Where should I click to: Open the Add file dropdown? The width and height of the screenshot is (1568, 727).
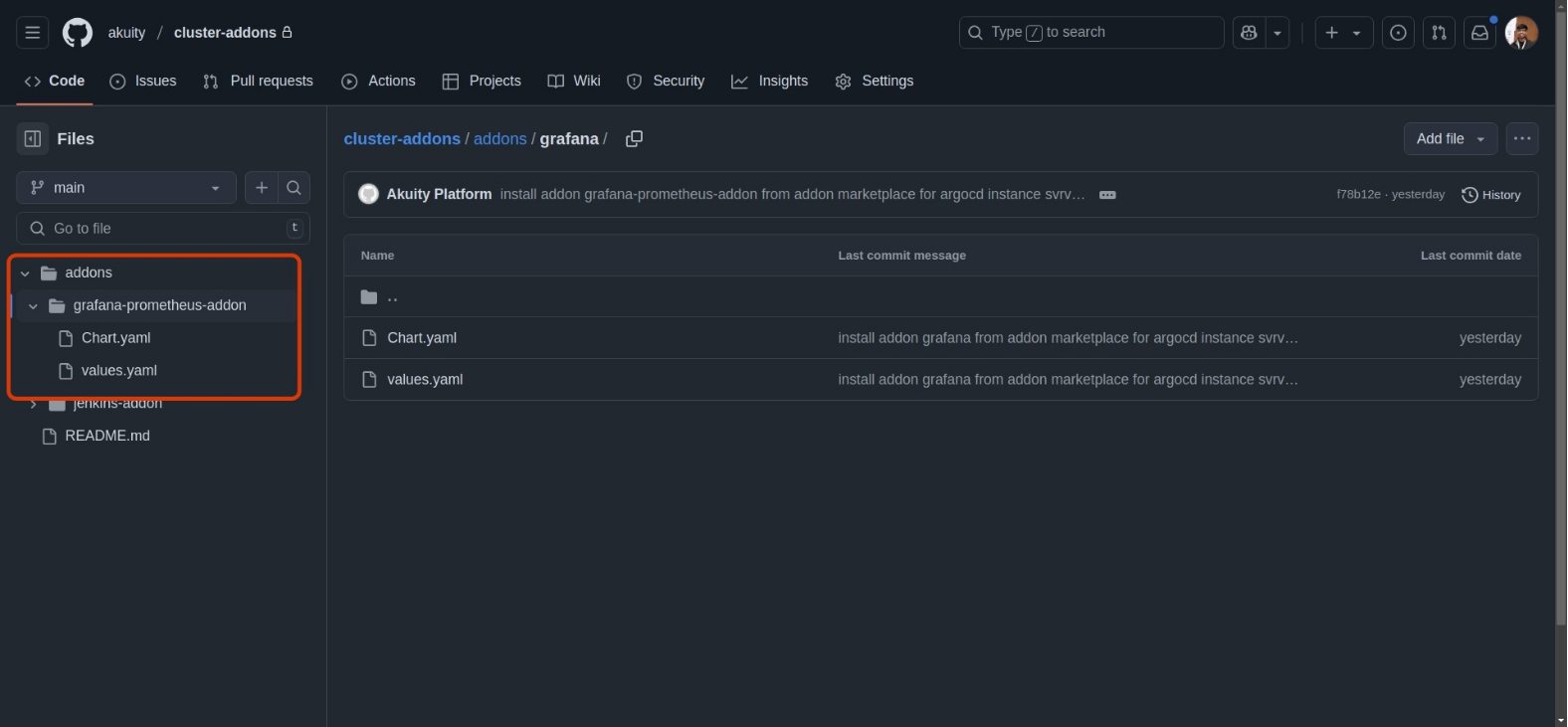1450,138
